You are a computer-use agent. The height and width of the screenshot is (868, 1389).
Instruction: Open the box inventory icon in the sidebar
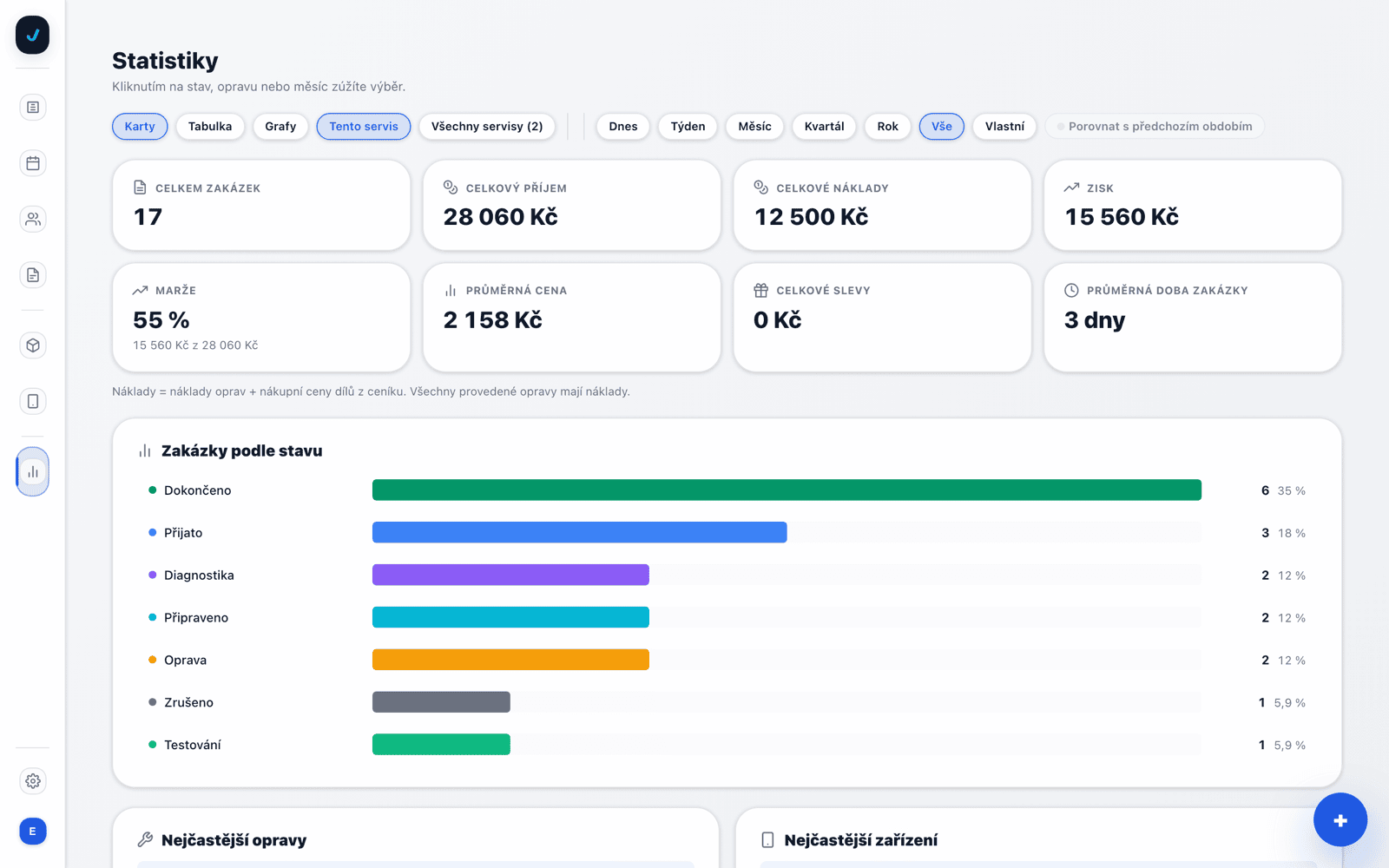click(x=33, y=345)
